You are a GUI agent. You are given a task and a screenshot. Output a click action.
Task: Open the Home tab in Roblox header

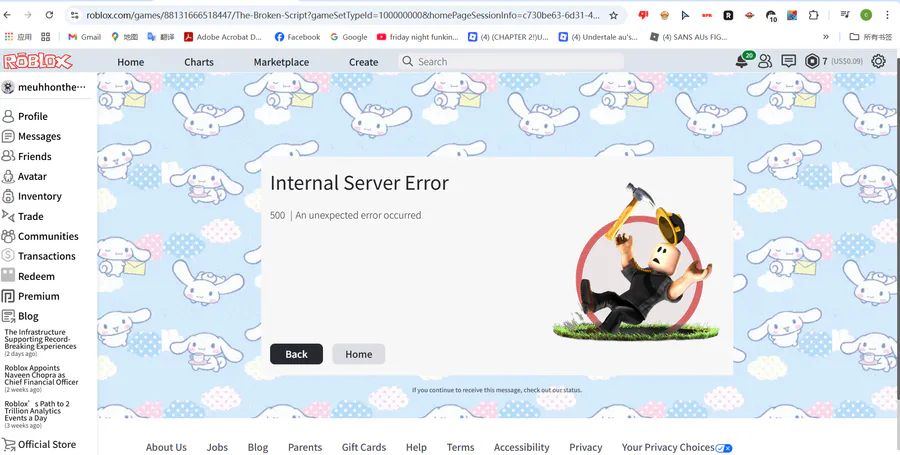pos(131,62)
